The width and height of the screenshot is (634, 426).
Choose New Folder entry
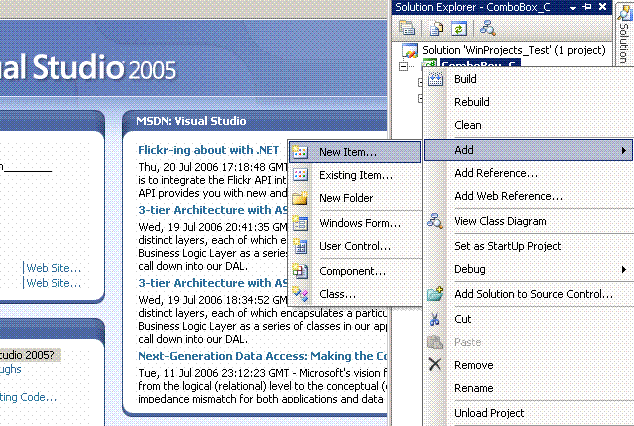point(355,198)
